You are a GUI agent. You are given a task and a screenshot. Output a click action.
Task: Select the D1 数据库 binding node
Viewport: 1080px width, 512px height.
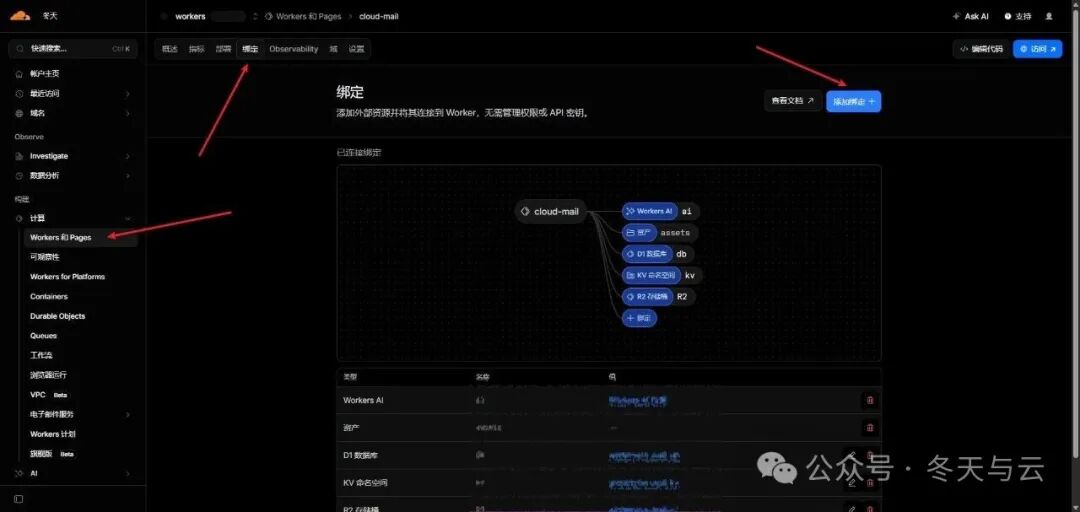[647, 254]
